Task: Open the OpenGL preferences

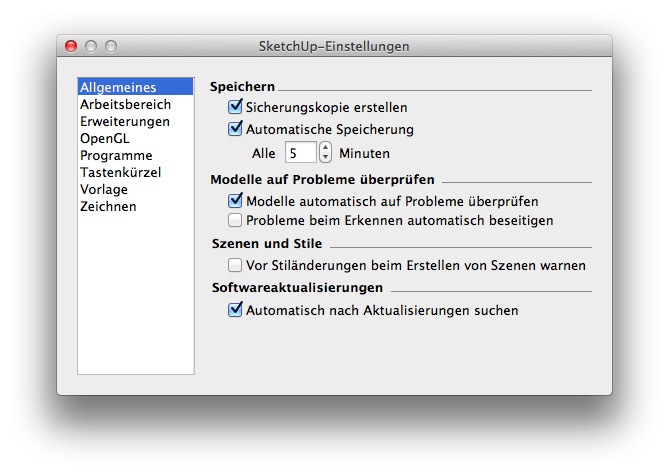Action: click(105, 139)
